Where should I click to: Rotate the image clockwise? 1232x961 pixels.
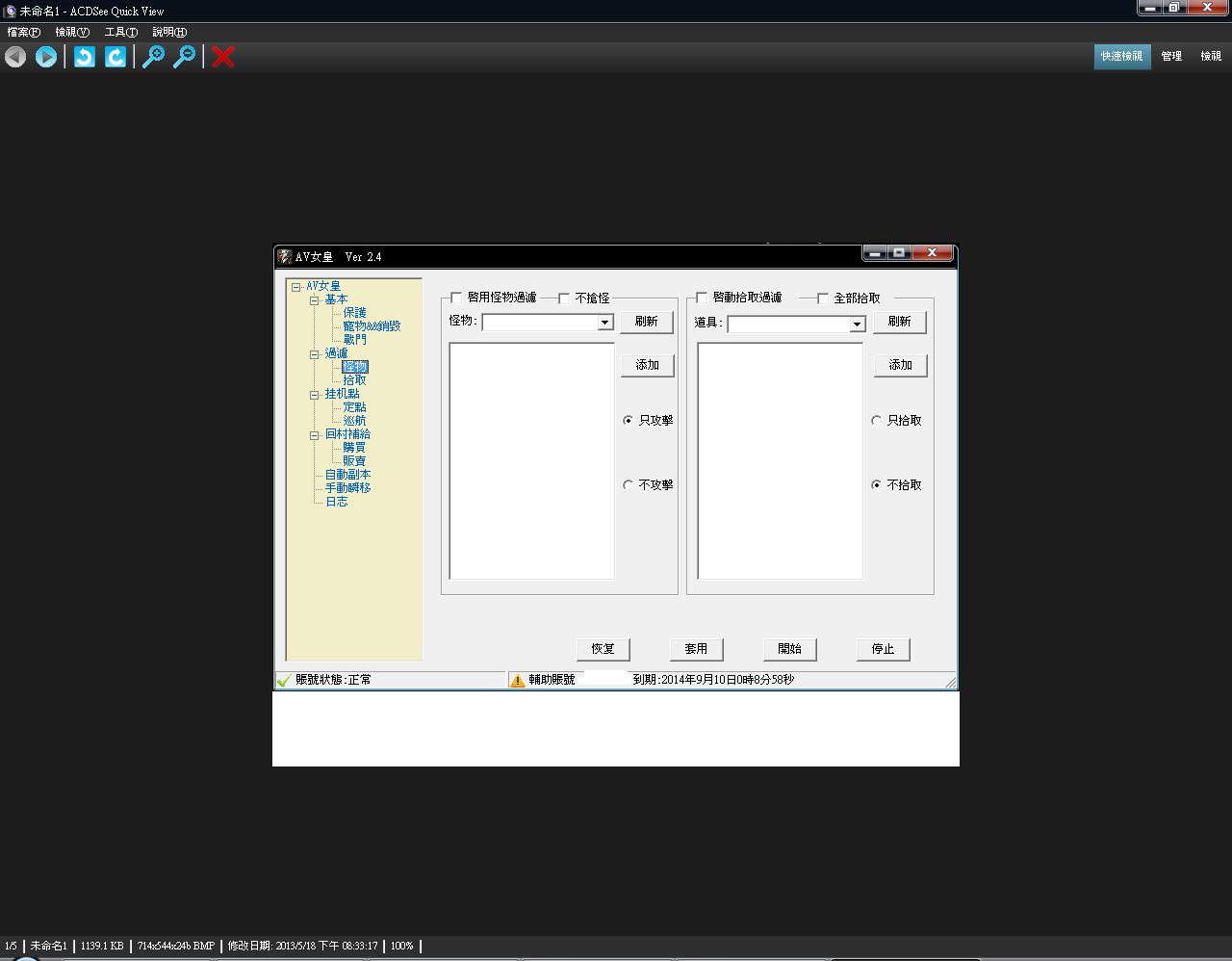pyautogui.click(x=115, y=57)
